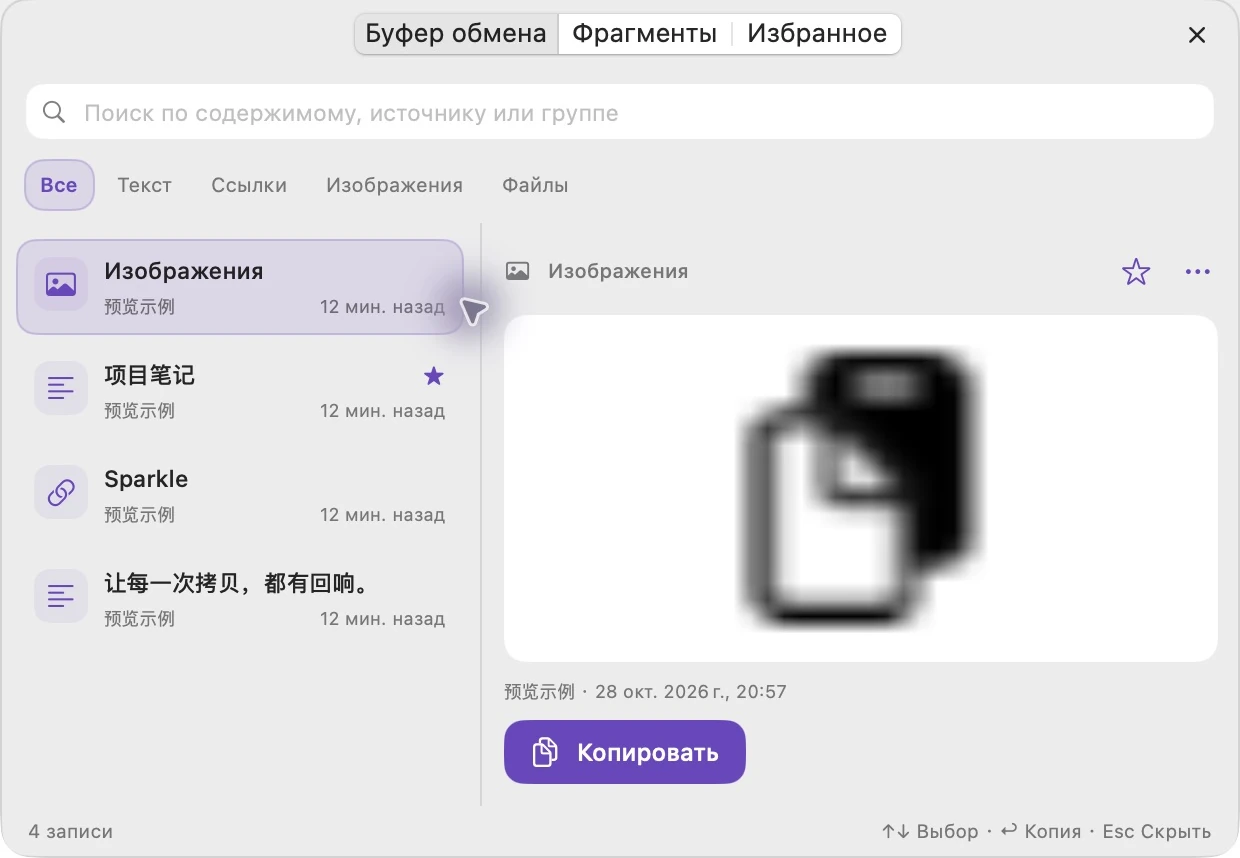Add the previewed item to favorites star

tap(1136, 271)
